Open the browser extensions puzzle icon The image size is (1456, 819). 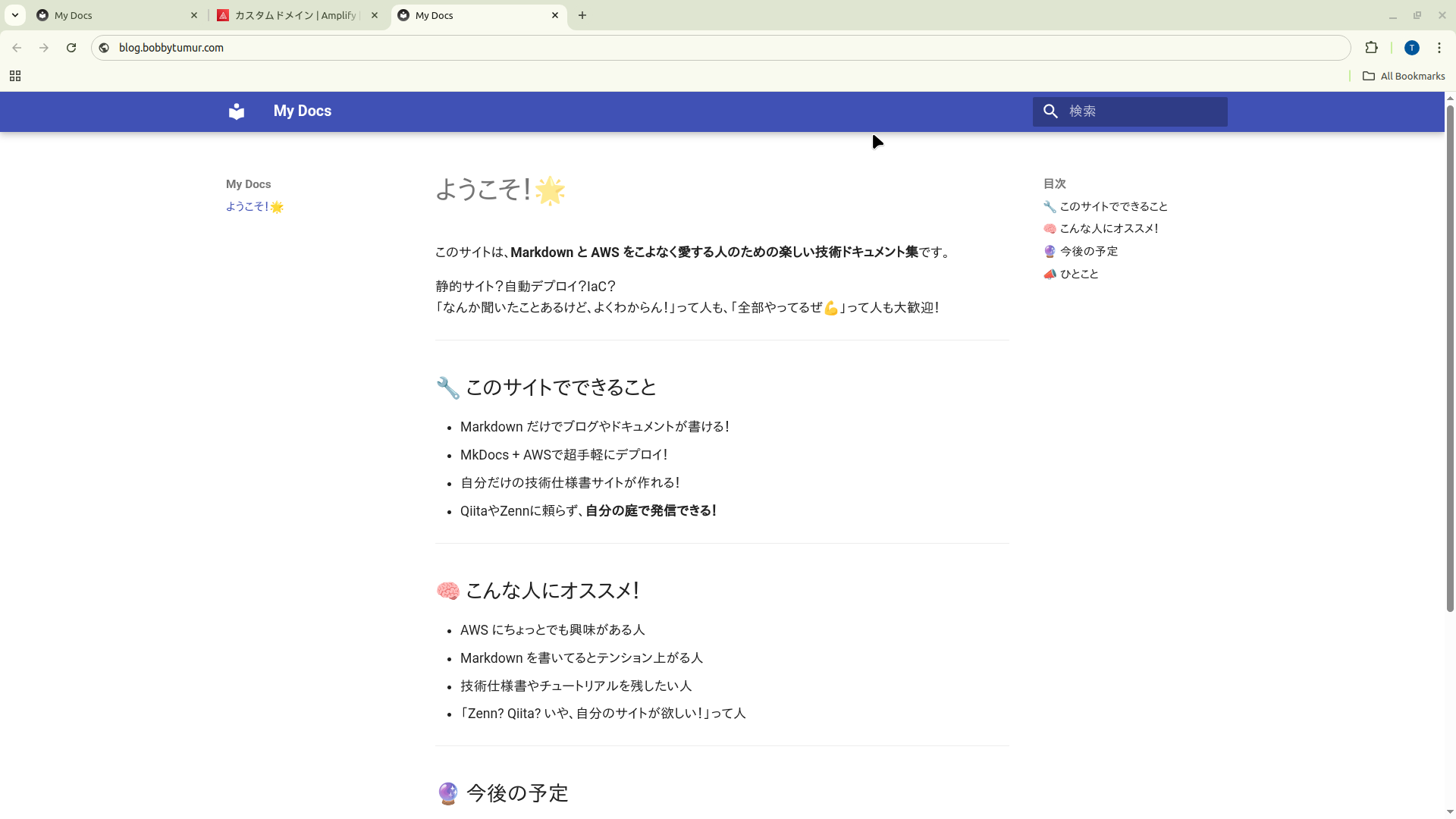tap(1373, 47)
